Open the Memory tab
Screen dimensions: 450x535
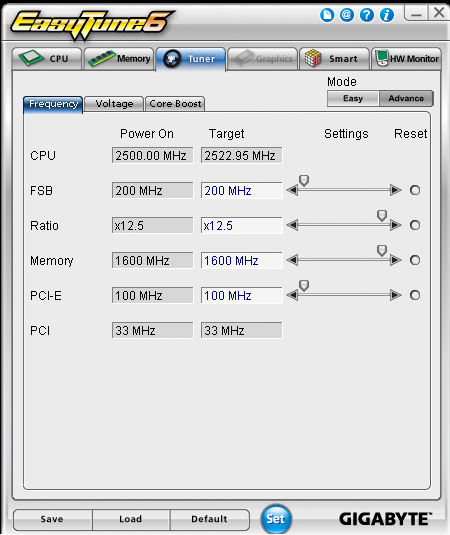pos(119,59)
